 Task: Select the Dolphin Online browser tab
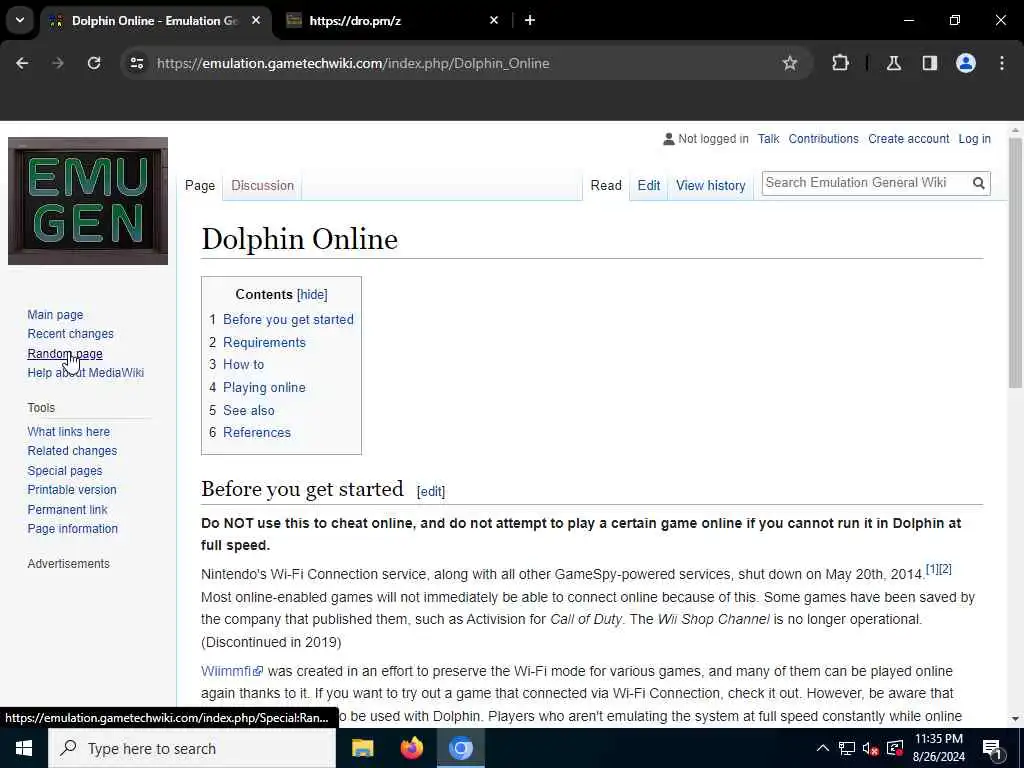coord(155,20)
